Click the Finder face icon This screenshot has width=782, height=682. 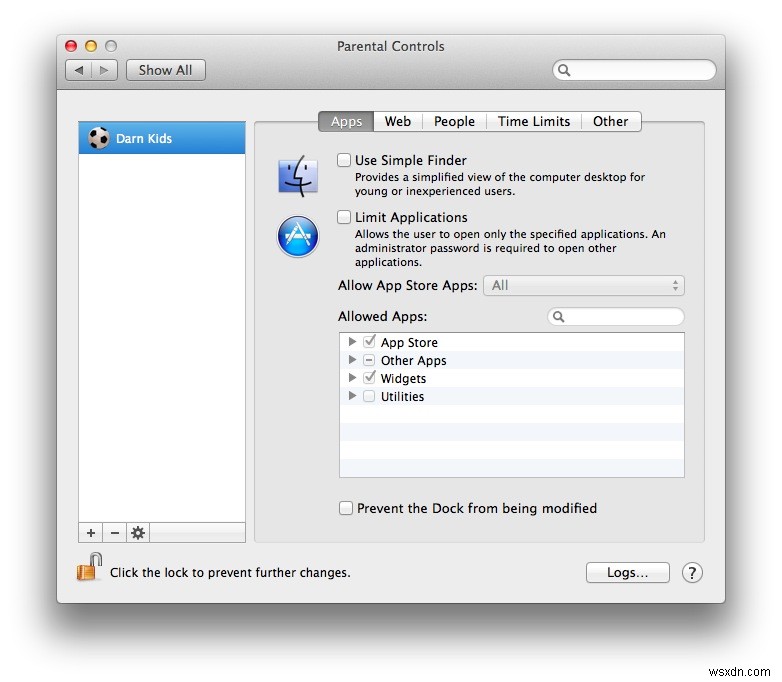298,176
